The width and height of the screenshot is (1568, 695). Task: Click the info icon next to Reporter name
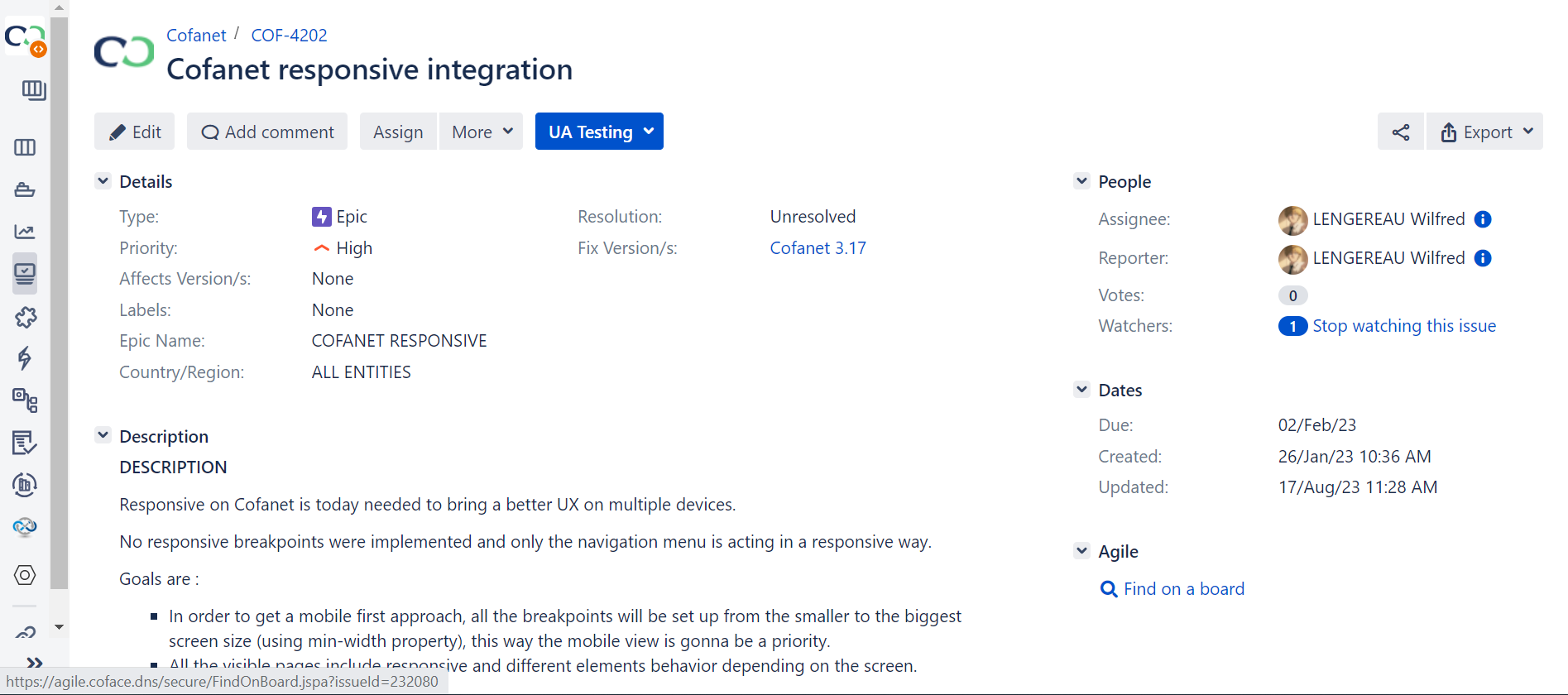tap(1483, 258)
